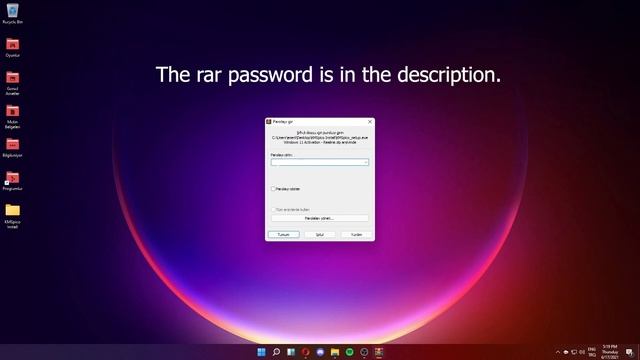Select the yellow KMSpico Install folder
This screenshot has height=360, width=640.
tap(13, 216)
